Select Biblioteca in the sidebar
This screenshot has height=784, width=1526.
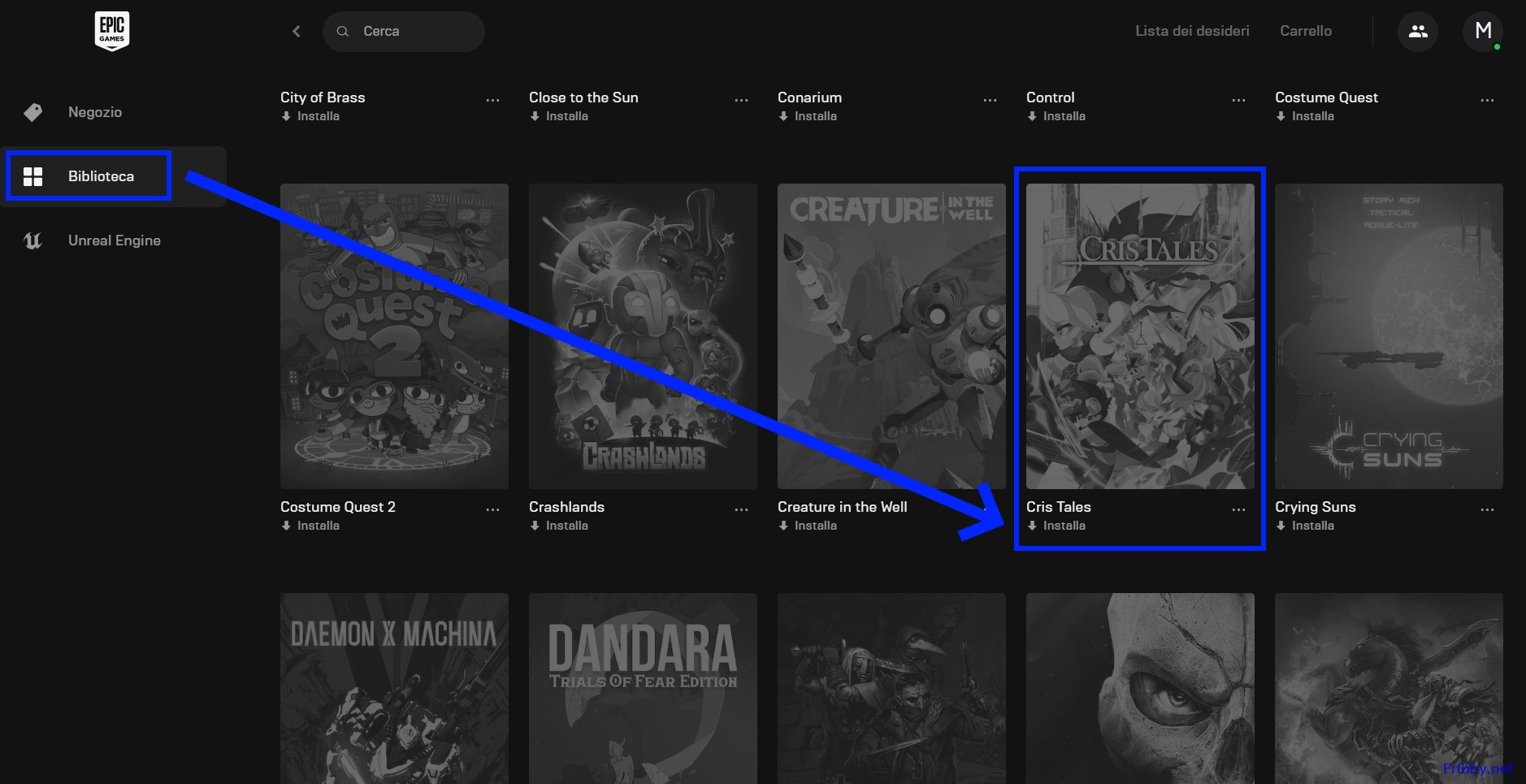(x=114, y=176)
